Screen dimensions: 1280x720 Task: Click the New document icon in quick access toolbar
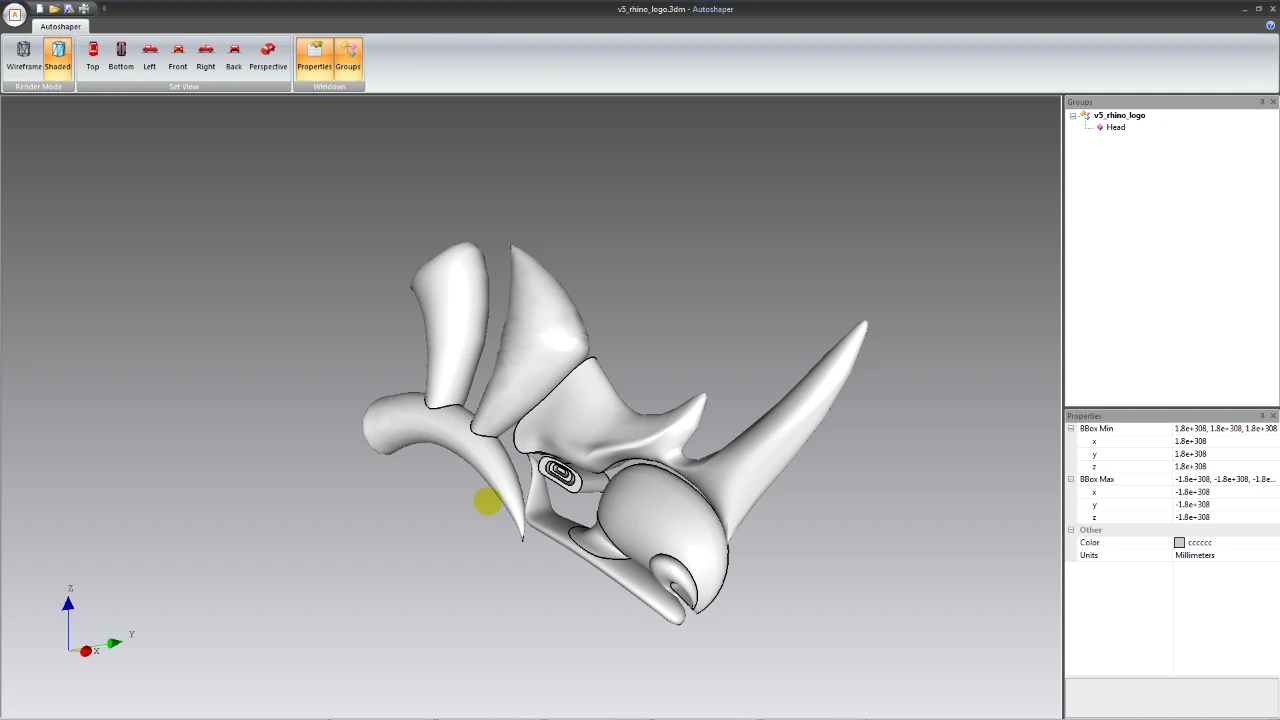click(40, 9)
